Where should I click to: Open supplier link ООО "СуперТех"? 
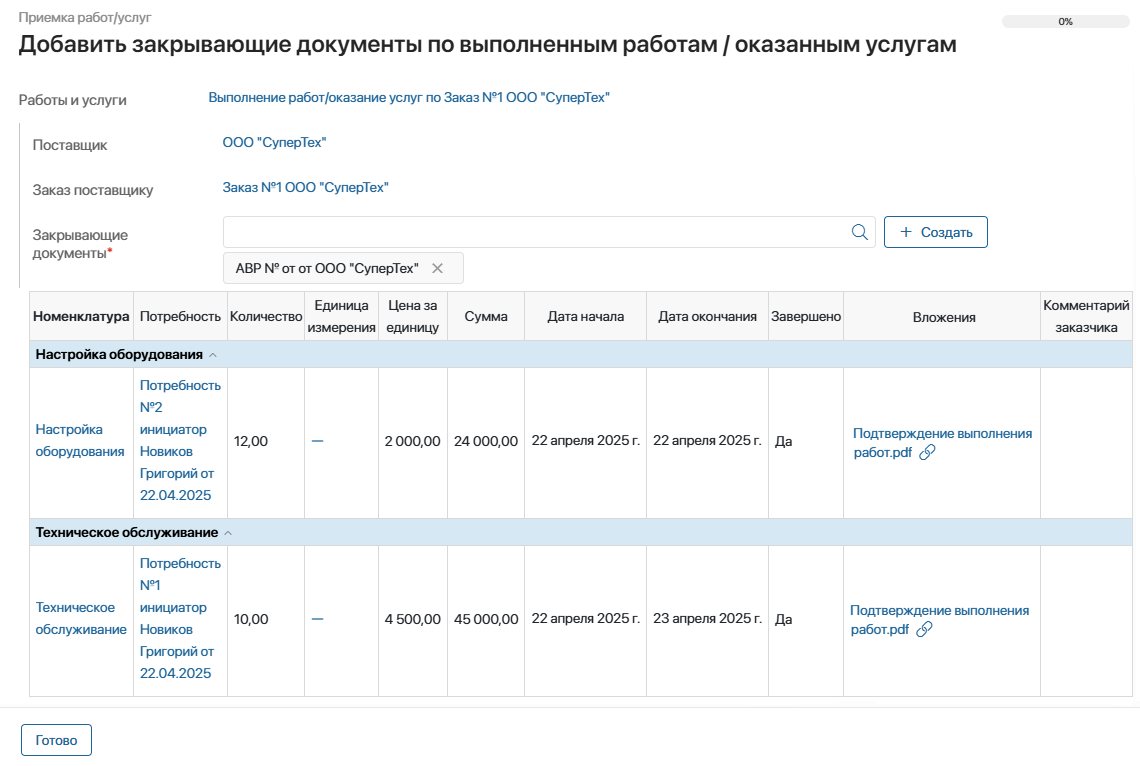(x=274, y=143)
